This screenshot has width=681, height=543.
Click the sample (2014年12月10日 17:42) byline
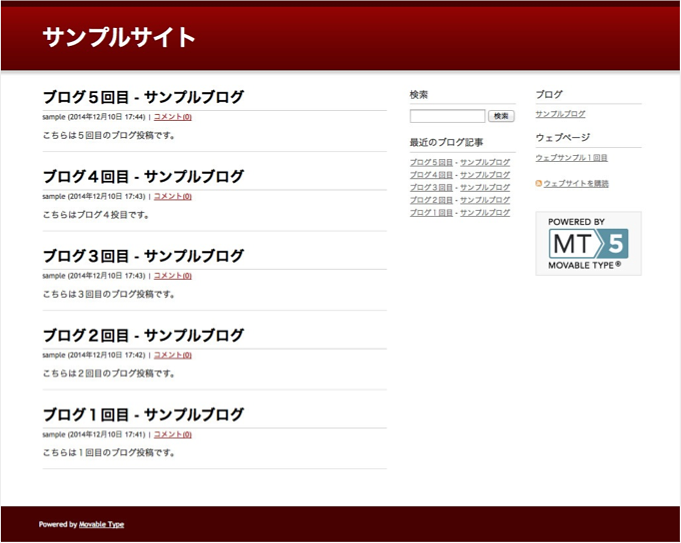[94, 355]
